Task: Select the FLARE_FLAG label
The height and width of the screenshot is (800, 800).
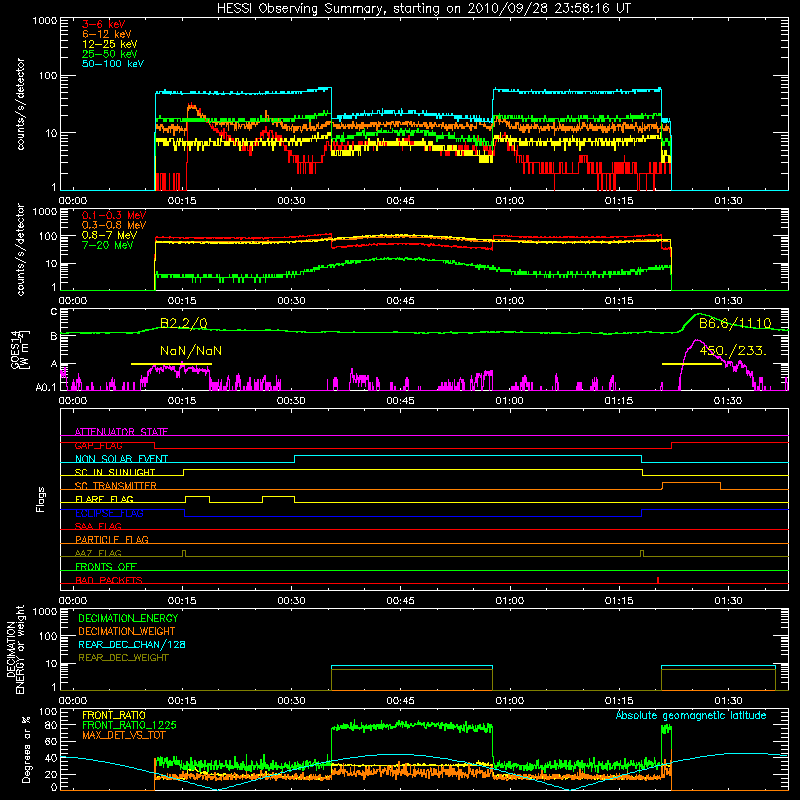Action: tap(104, 499)
